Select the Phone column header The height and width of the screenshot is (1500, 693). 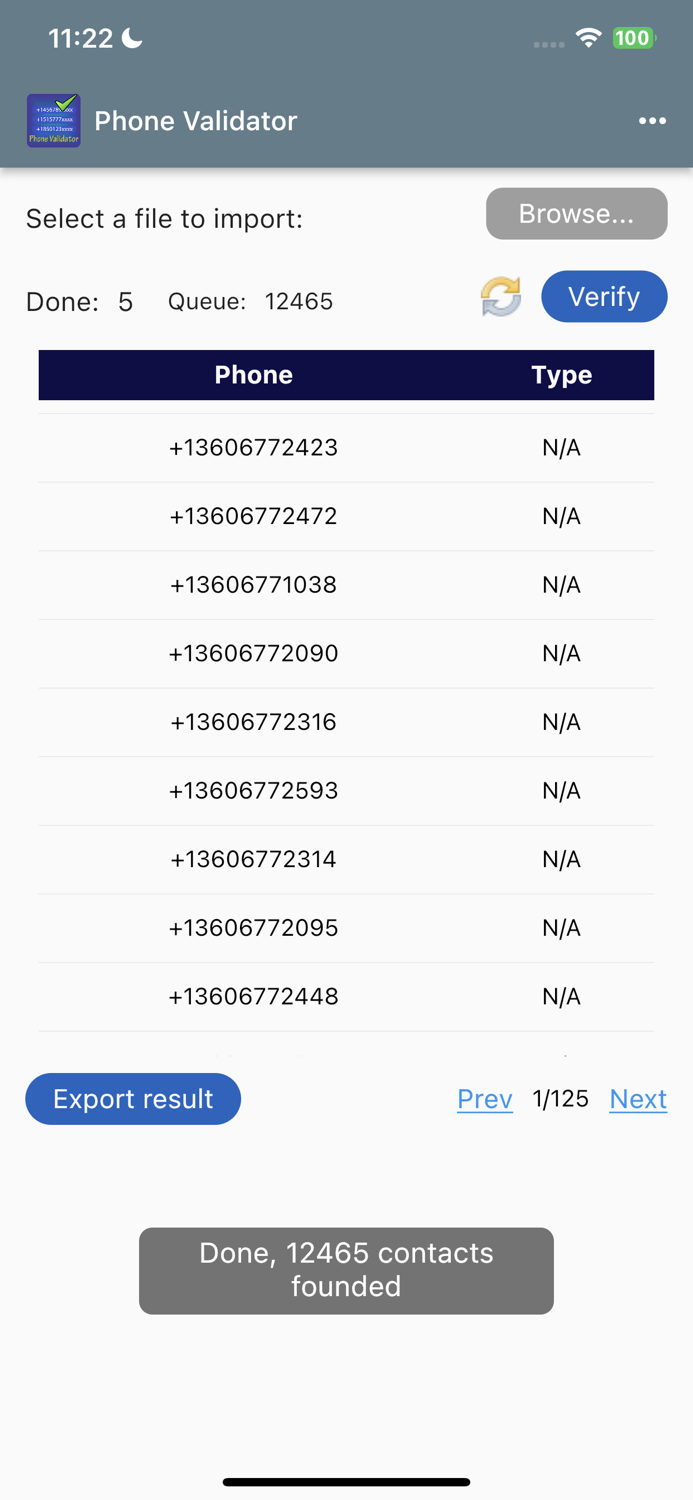pyautogui.click(x=253, y=375)
